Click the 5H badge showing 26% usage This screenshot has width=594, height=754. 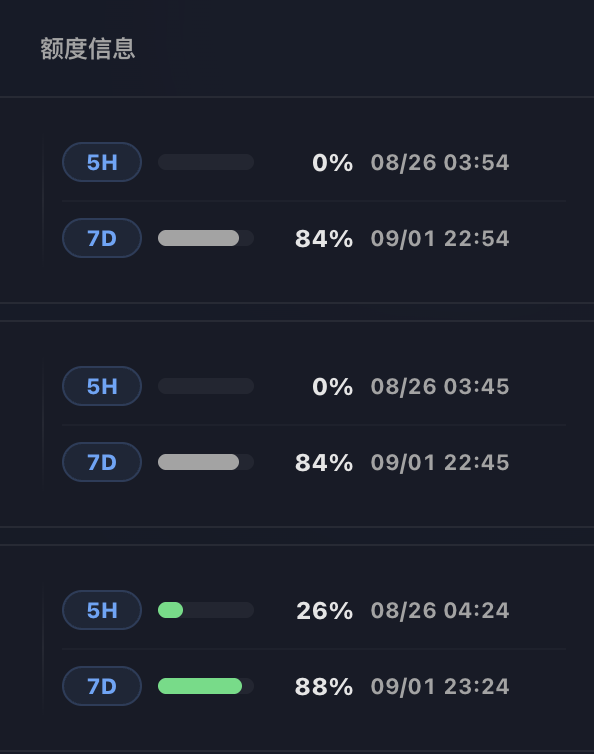(x=102, y=610)
